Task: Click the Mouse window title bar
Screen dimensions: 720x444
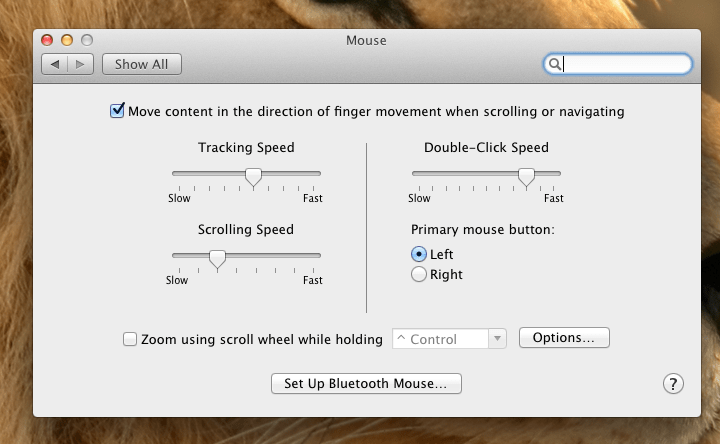Action: pyautogui.click(x=366, y=41)
